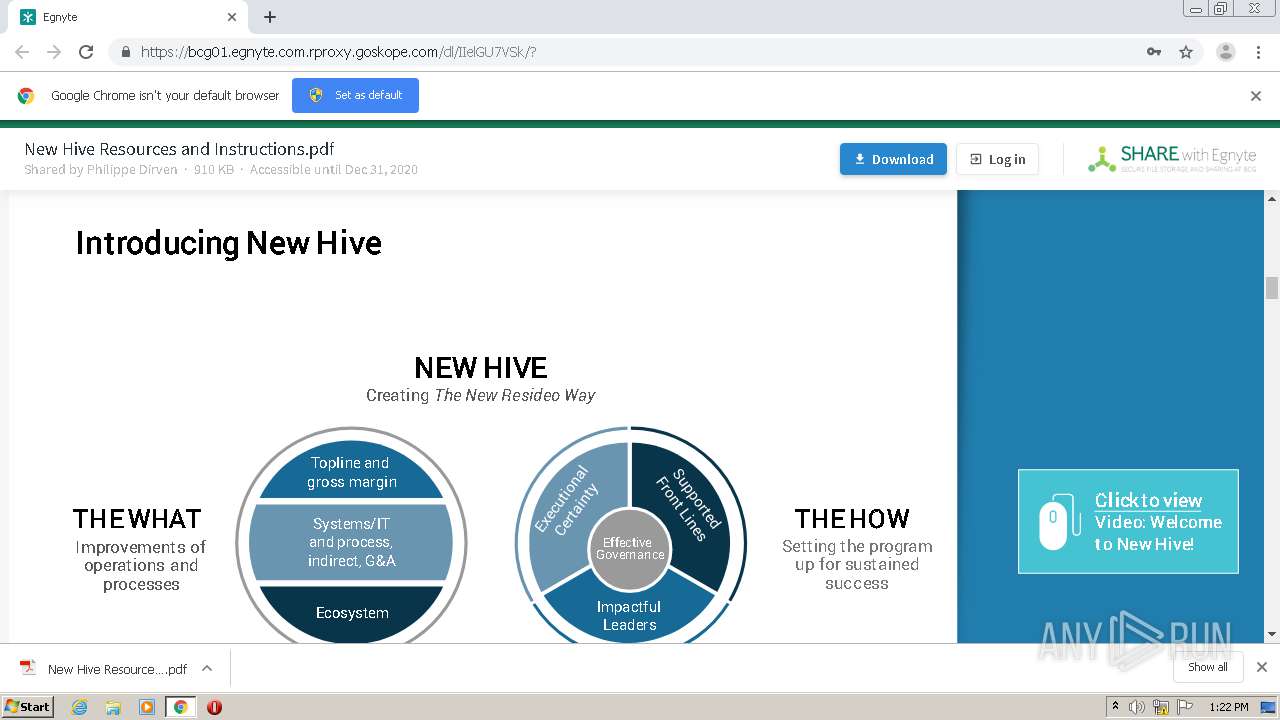Screen dimensions: 1280x720
Task: Select the Systems/IT and process segment
Action: point(352,542)
